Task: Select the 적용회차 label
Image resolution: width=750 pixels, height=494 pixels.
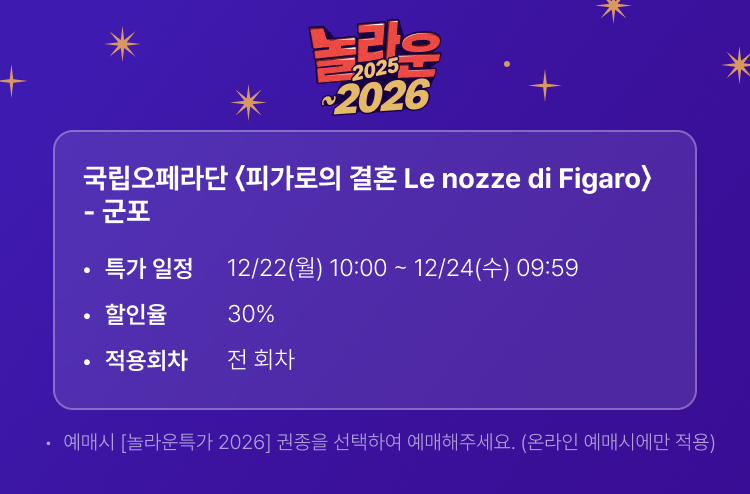Action: pos(146,360)
